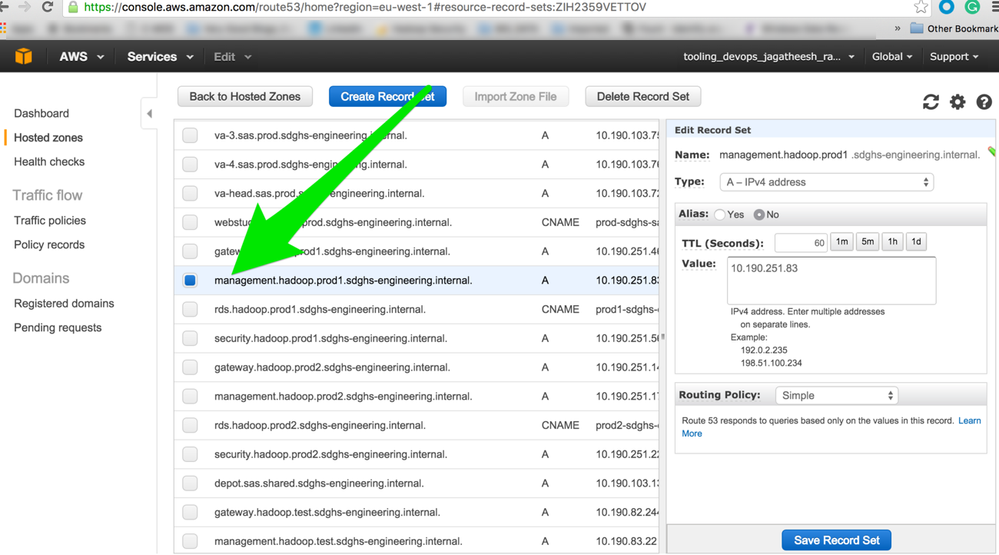The height and width of the screenshot is (555, 999).
Task: Select row gateway.hadoop.test.sdghs-engineering.internal.
Action: coord(417,512)
